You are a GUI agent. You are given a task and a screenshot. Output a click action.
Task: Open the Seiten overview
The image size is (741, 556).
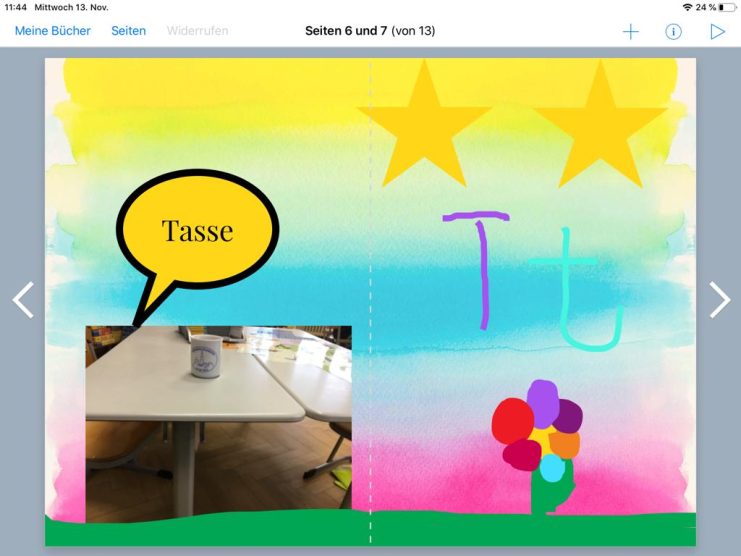pos(128,31)
